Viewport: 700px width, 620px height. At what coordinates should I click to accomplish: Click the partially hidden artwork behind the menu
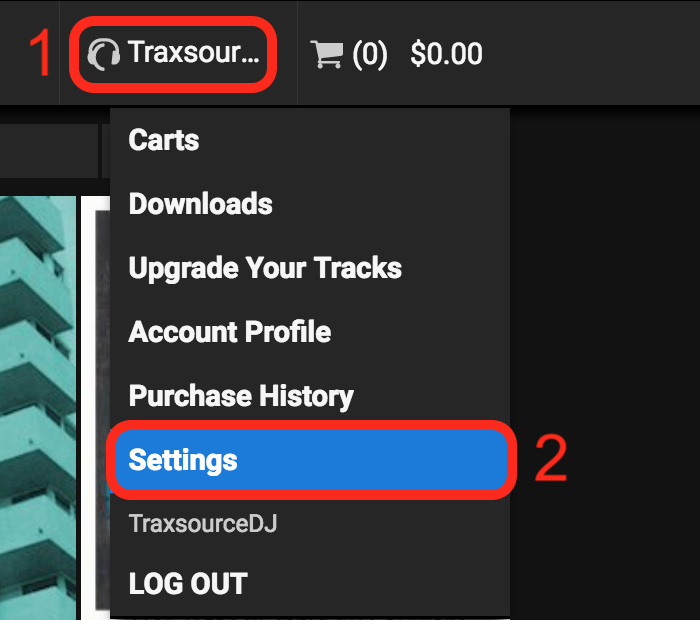[101, 400]
